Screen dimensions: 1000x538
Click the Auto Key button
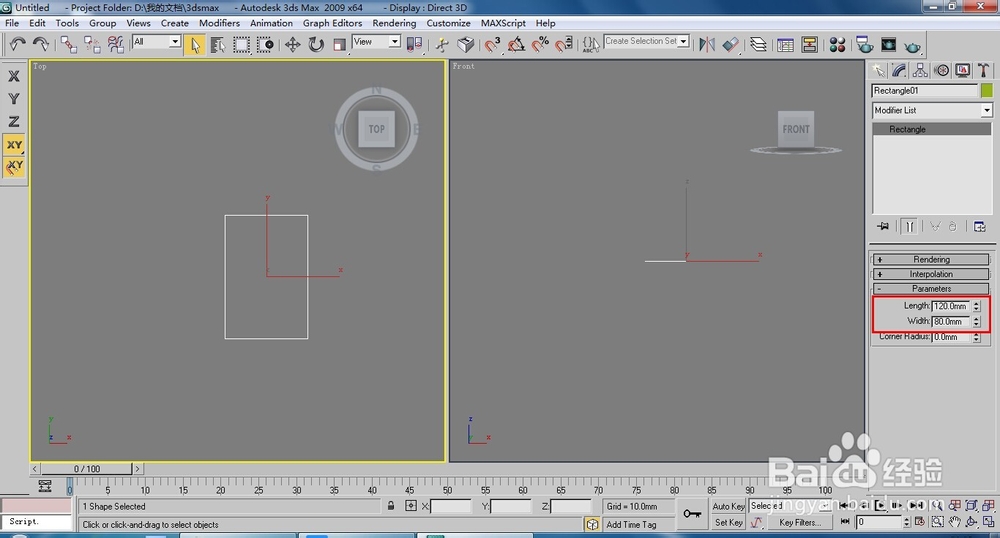[x=728, y=506]
